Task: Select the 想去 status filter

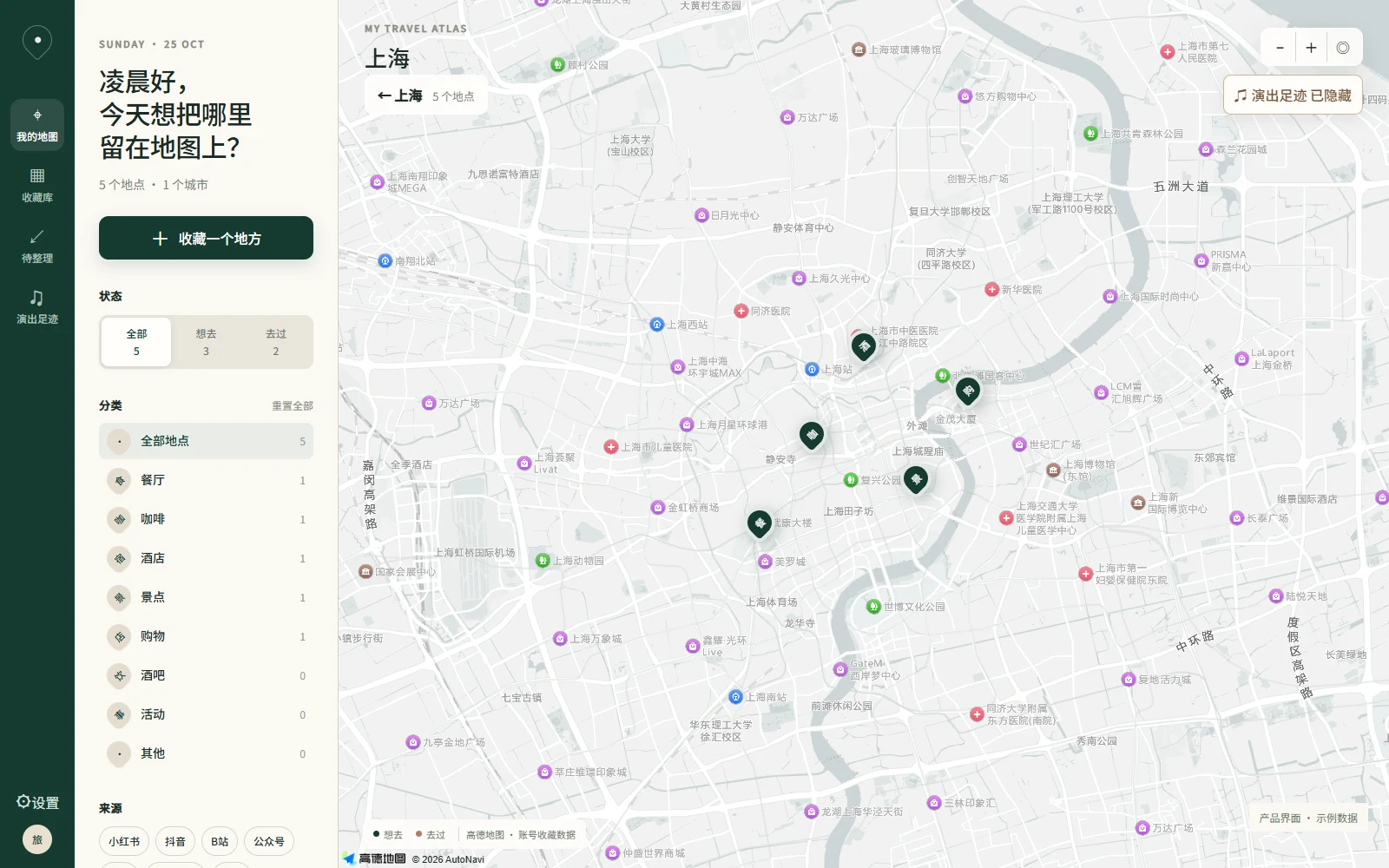Action: tap(206, 342)
